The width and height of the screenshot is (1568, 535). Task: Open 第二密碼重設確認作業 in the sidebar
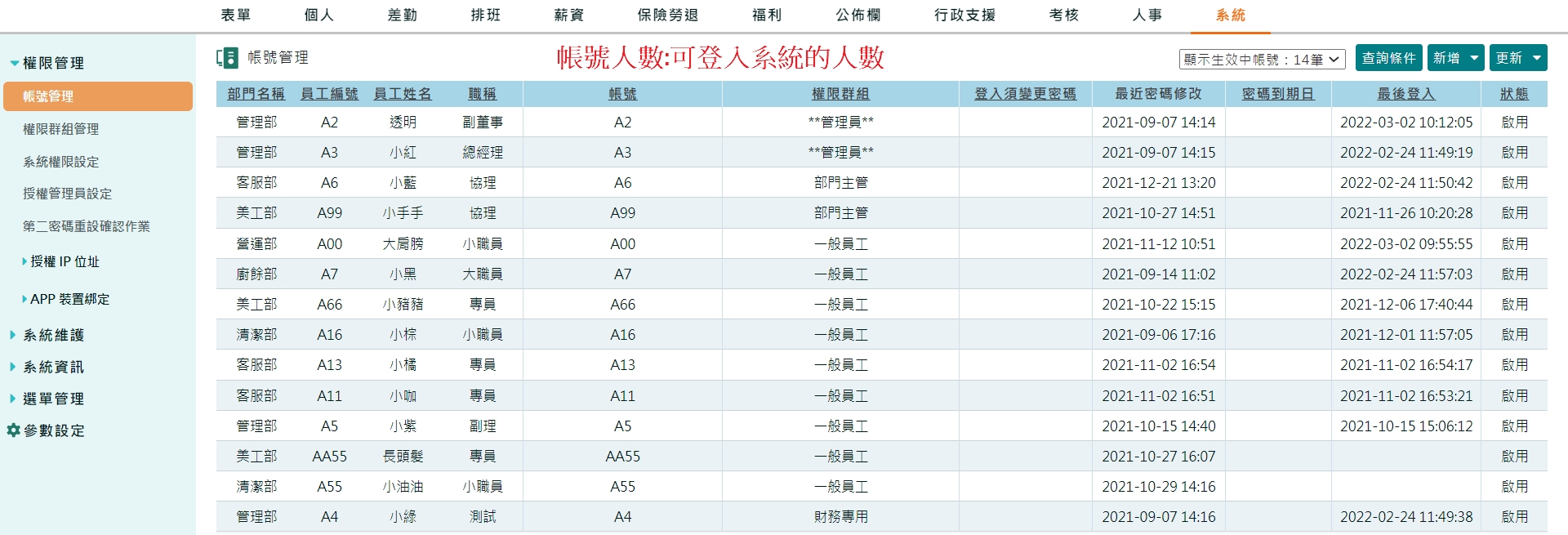87,226
